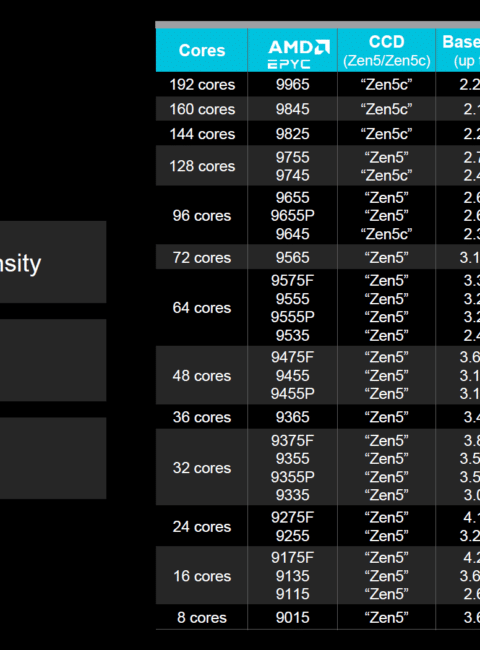
Task: Click model number 9755
Action: [x=293, y=157]
